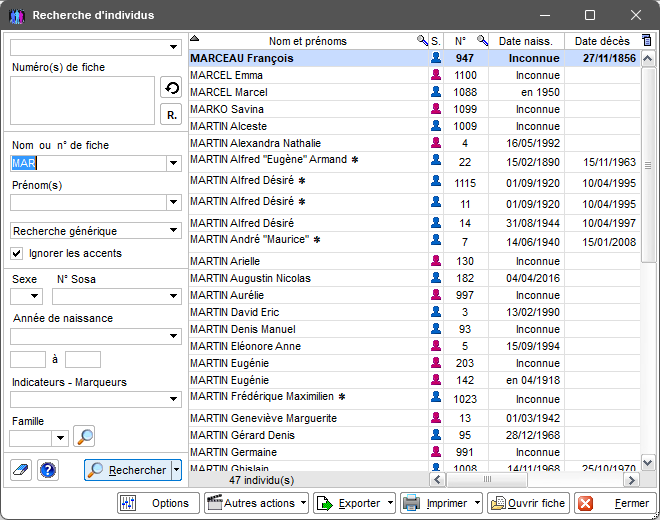Open the Recherche générique dropdown
The width and height of the screenshot is (660, 520).
tap(96, 231)
